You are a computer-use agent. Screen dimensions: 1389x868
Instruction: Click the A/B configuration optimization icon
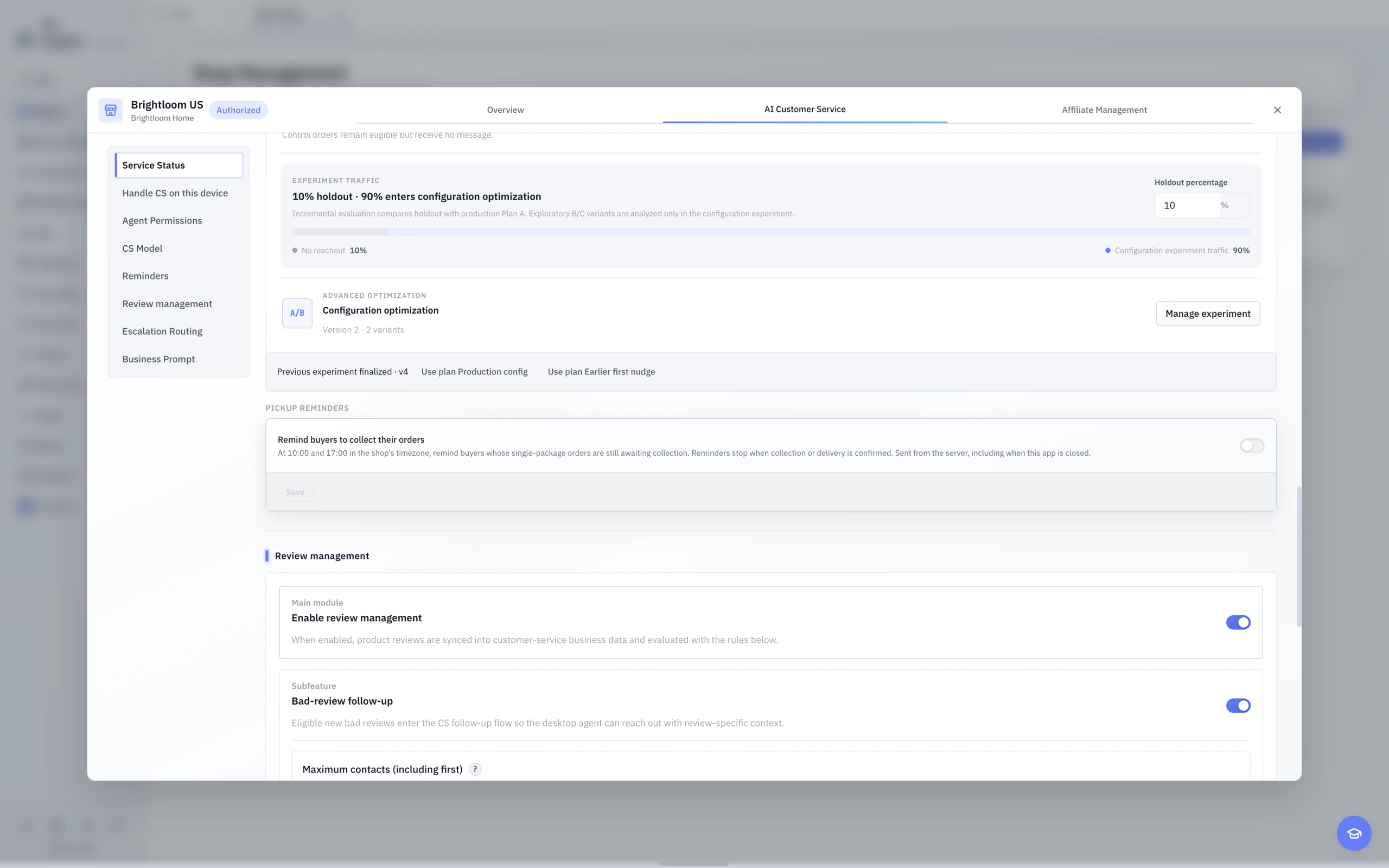[x=297, y=313]
